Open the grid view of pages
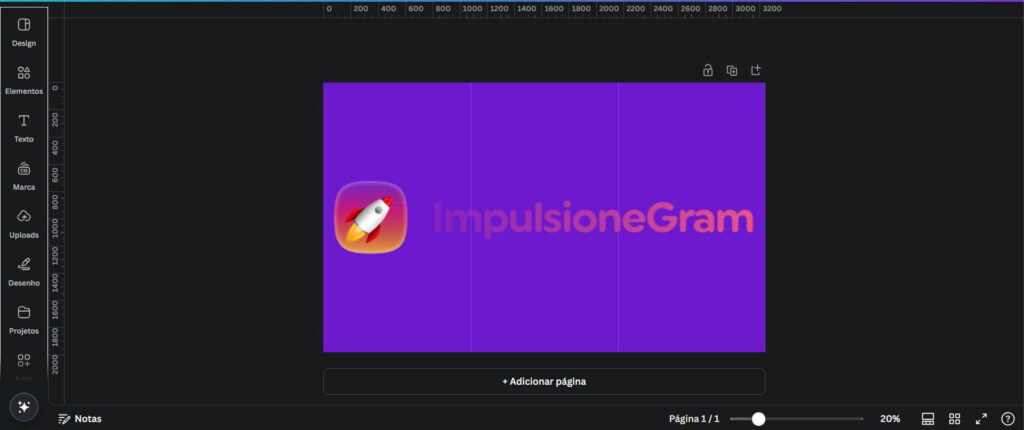1024x430 pixels. pos(954,419)
